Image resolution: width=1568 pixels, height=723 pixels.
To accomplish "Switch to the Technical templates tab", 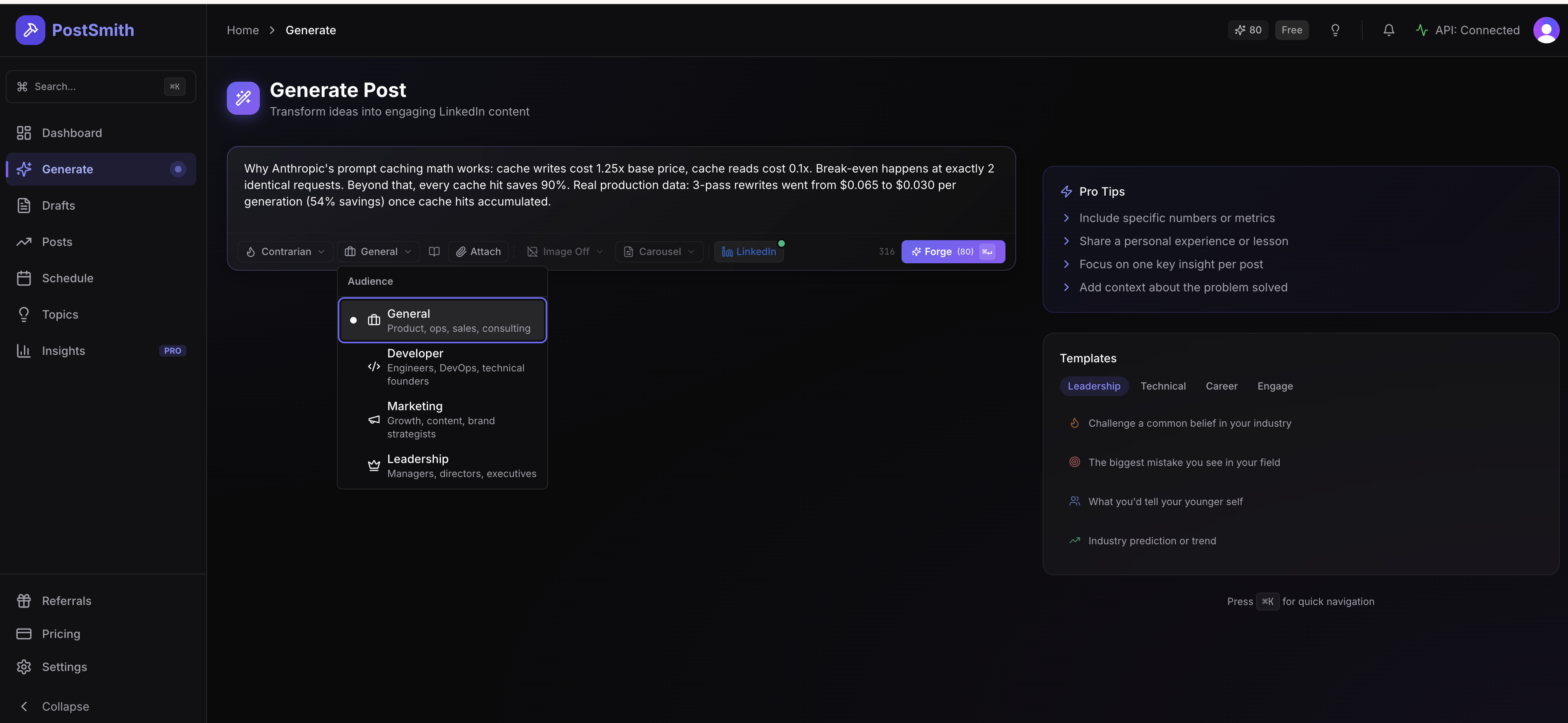I will click(x=1163, y=386).
